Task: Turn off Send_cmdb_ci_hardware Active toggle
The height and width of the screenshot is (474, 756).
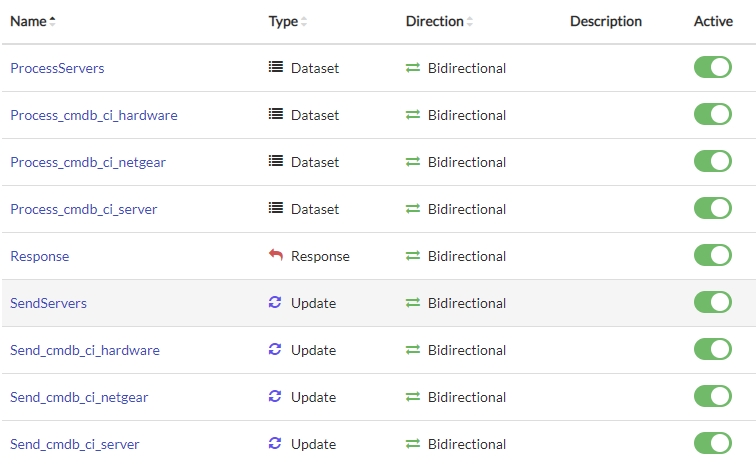Action: point(713,350)
